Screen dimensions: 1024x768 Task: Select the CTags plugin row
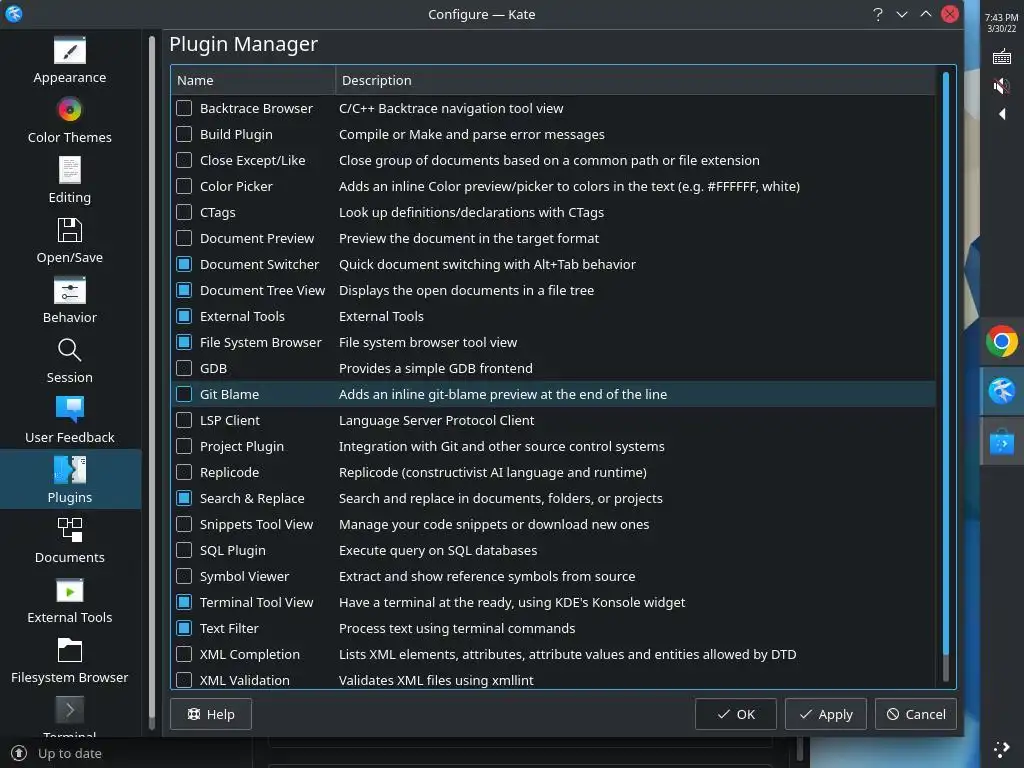pos(553,212)
